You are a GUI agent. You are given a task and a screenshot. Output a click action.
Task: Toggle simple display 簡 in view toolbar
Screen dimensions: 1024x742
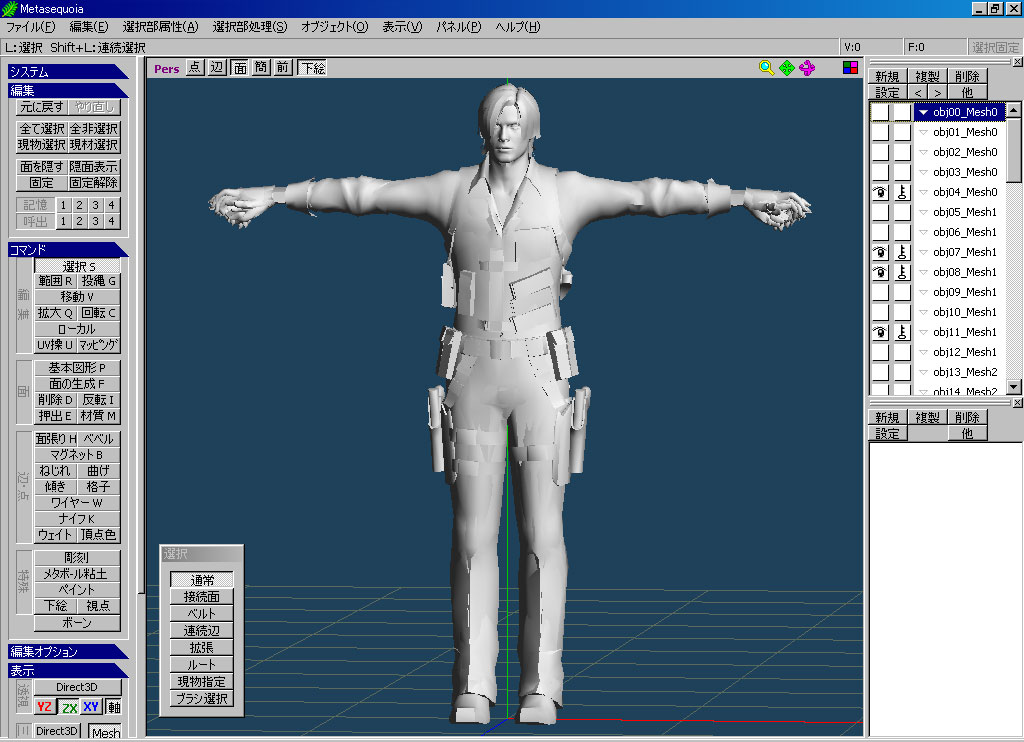click(261, 67)
